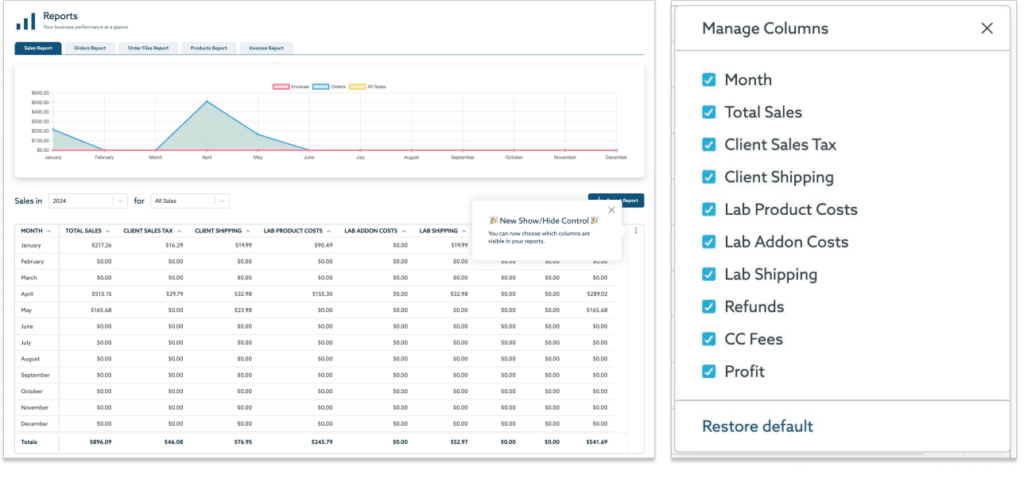Click the TOTAL SALES column header
1024x483 pixels.
[x=83, y=231]
